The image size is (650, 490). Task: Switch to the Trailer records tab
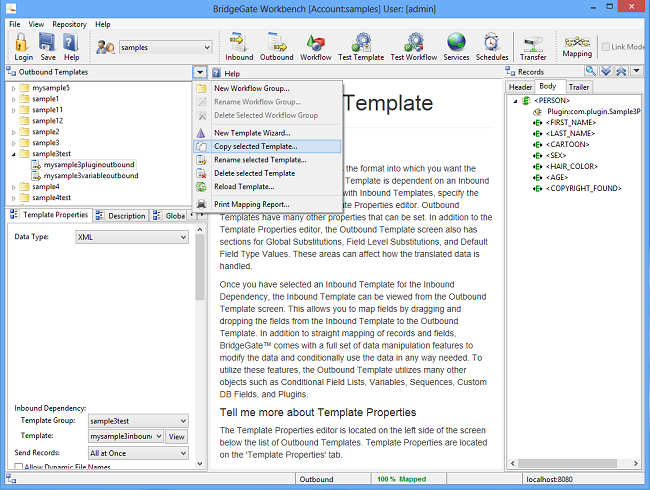point(579,87)
